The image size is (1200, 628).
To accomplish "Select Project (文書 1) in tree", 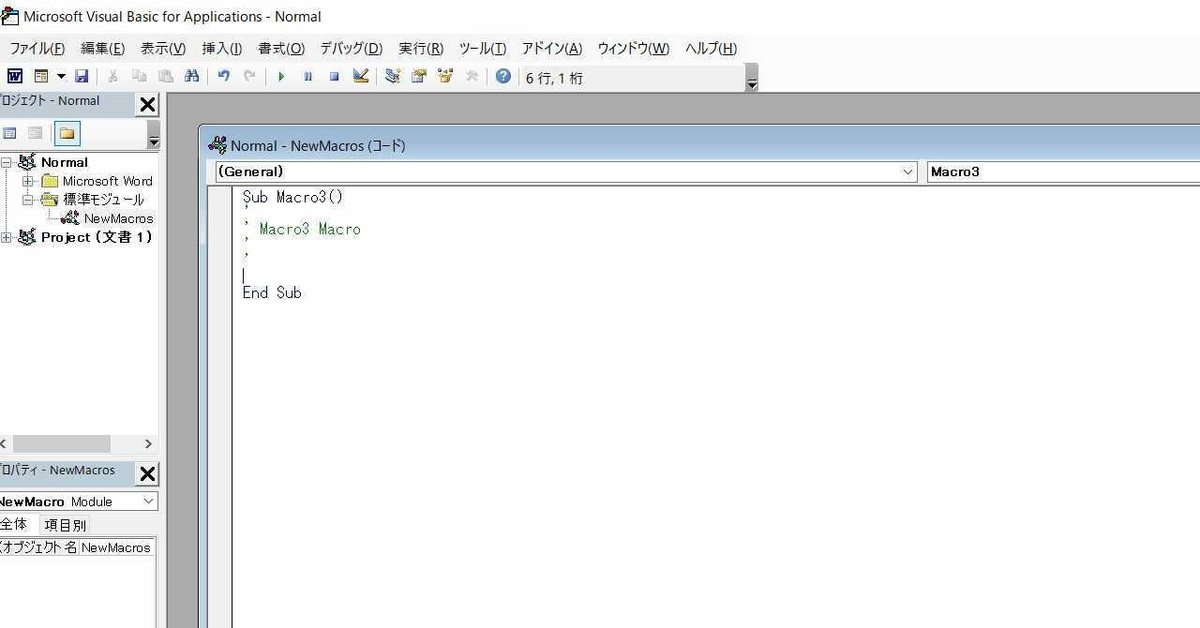I will click(96, 237).
